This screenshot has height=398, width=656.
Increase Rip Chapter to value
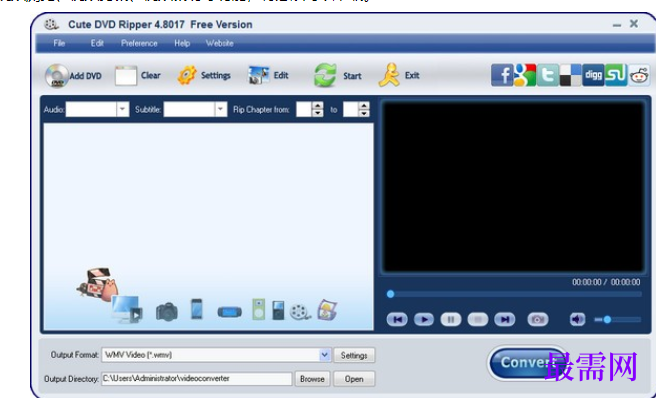tap(364, 106)
